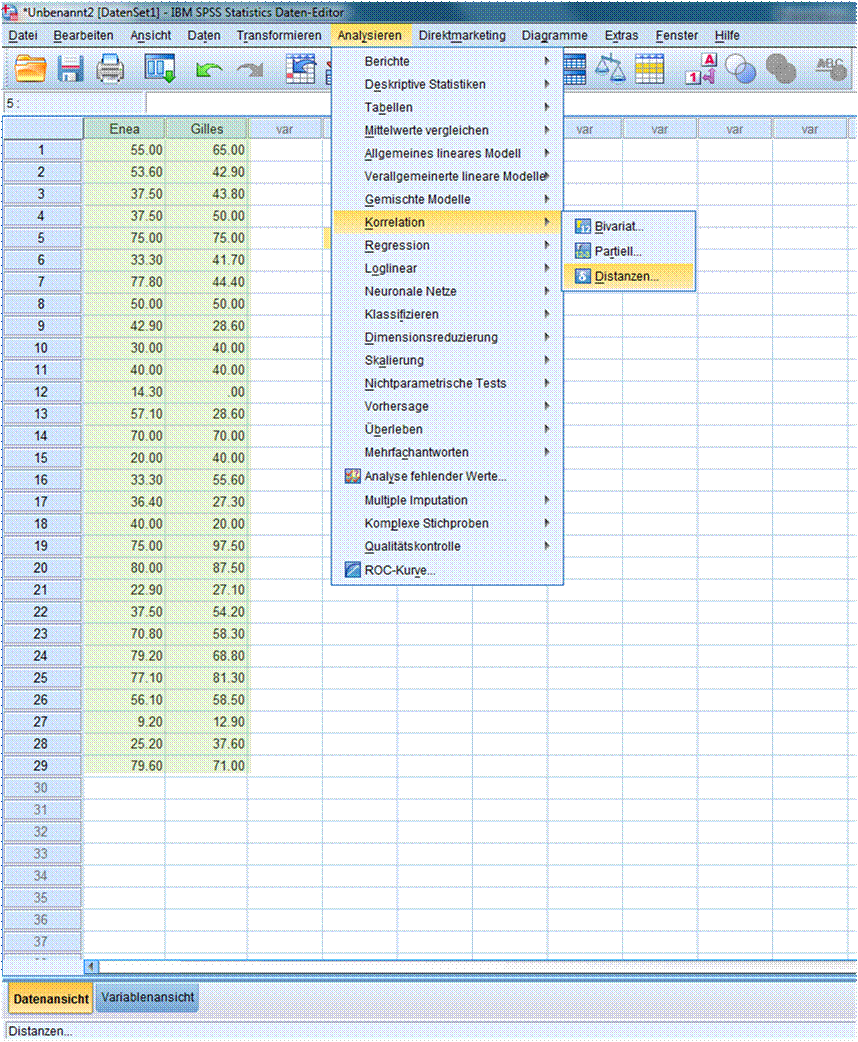
Task: Open the Transformieren menu
Action: tap(278, 35)
